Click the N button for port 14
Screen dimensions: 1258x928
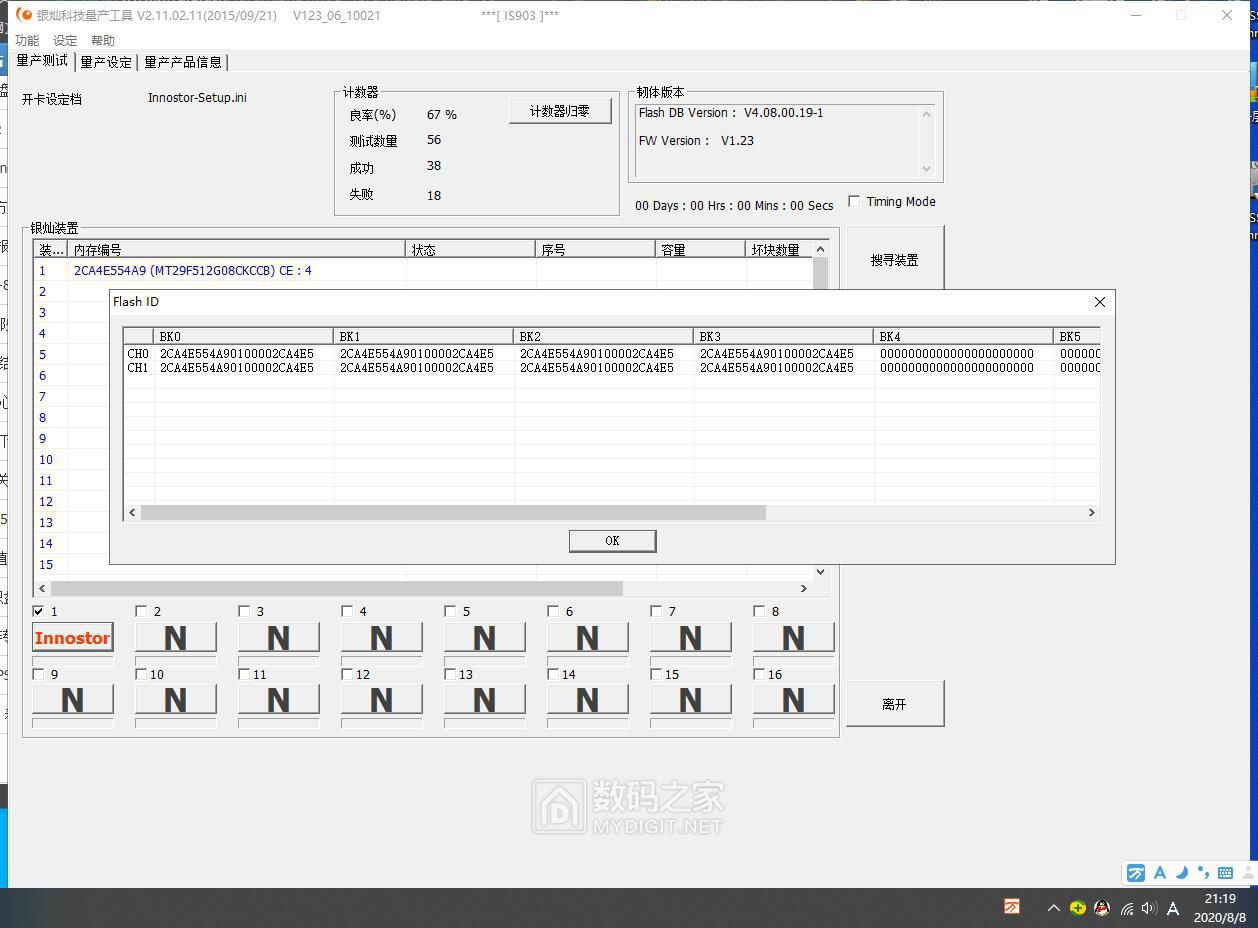click(x=587, y=700)
